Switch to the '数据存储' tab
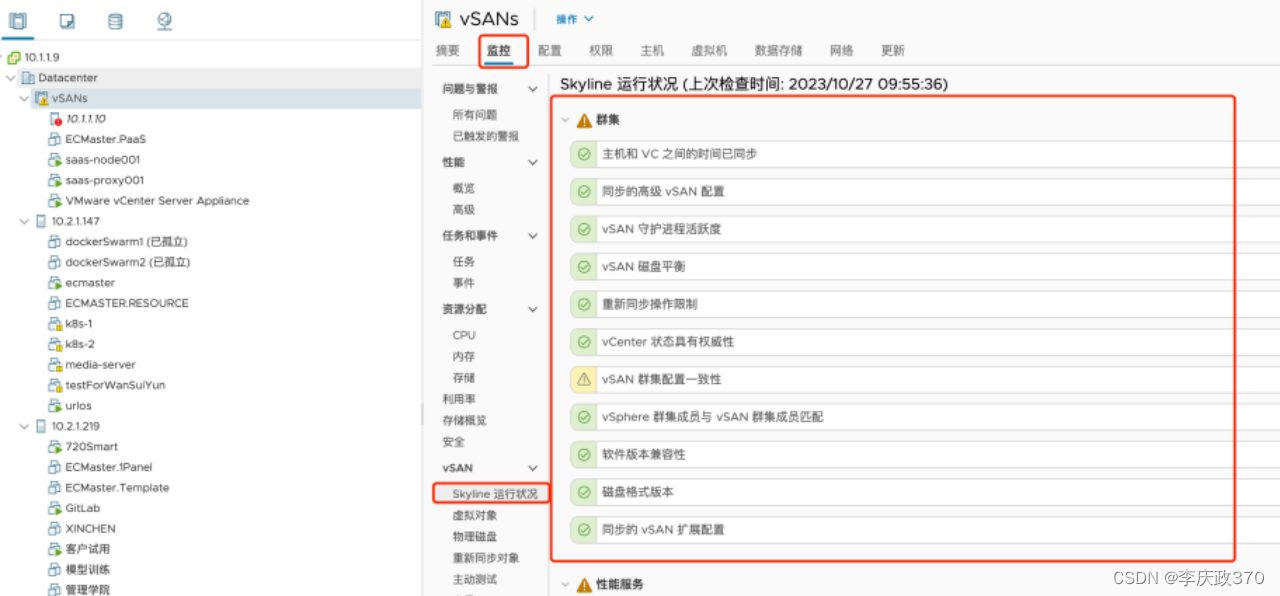 click(779, 51)
